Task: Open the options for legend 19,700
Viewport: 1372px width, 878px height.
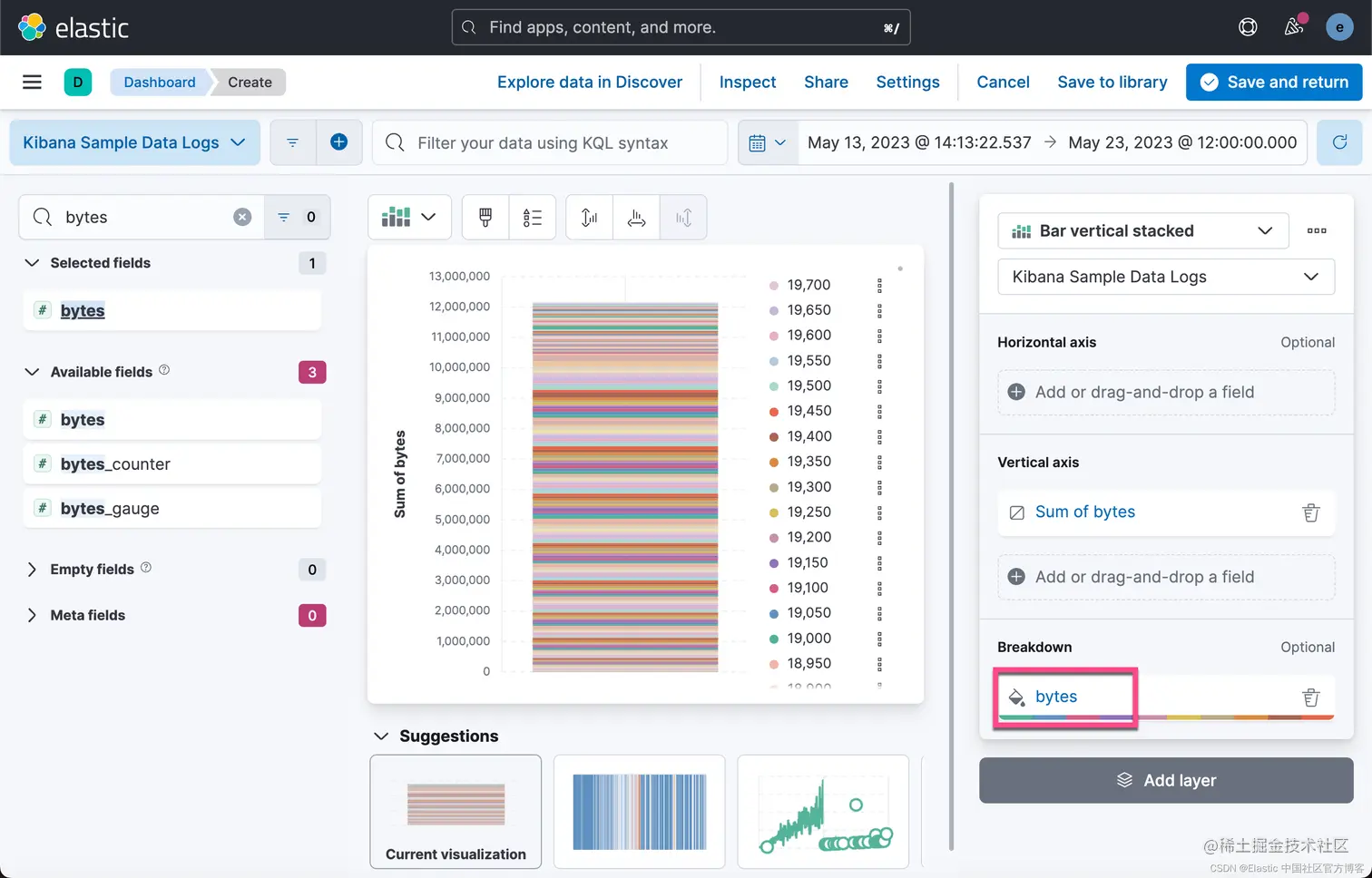Action: [879, 286]
